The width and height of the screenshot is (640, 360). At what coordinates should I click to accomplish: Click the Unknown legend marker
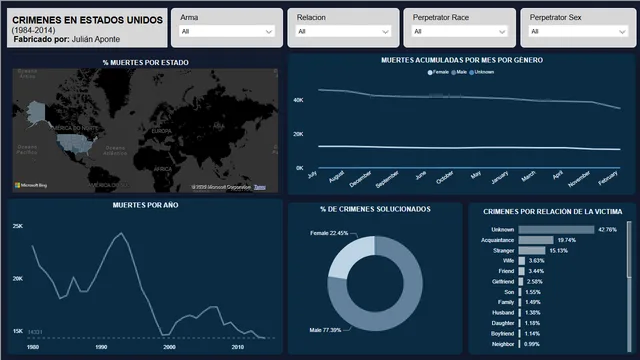click(x=471, y=72)
